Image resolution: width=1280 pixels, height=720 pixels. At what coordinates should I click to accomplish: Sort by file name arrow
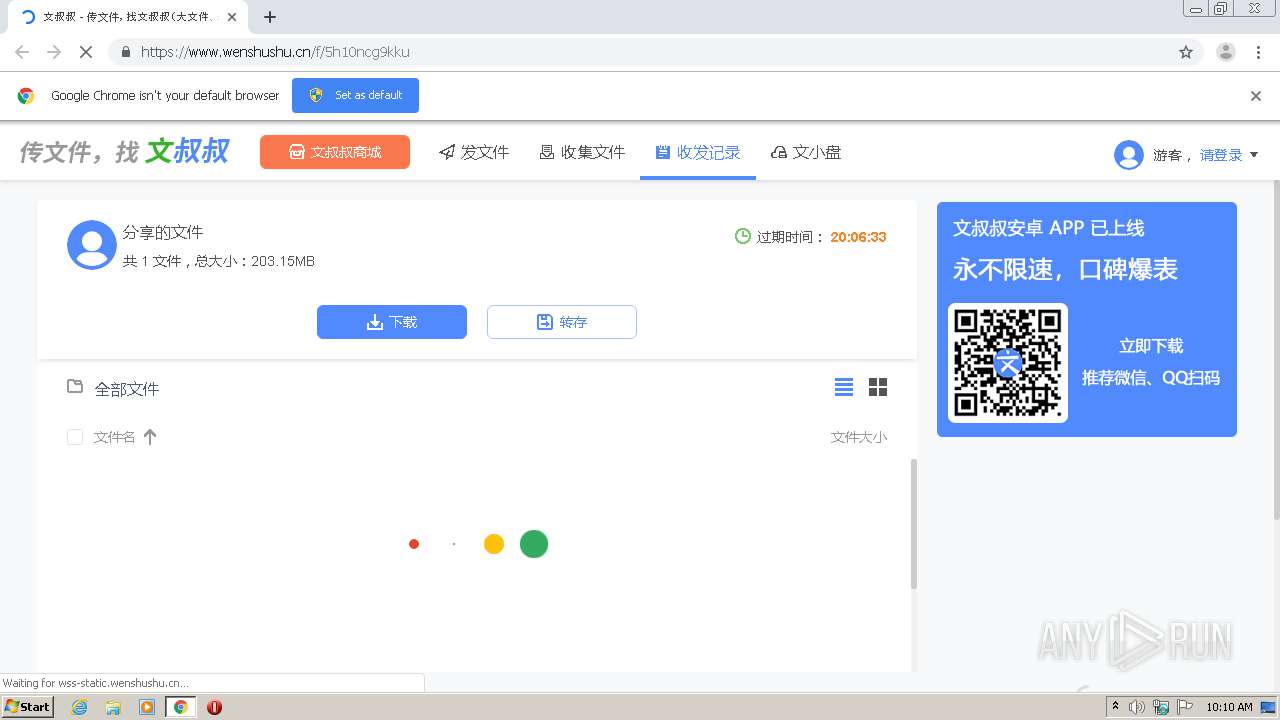point(150,437)
